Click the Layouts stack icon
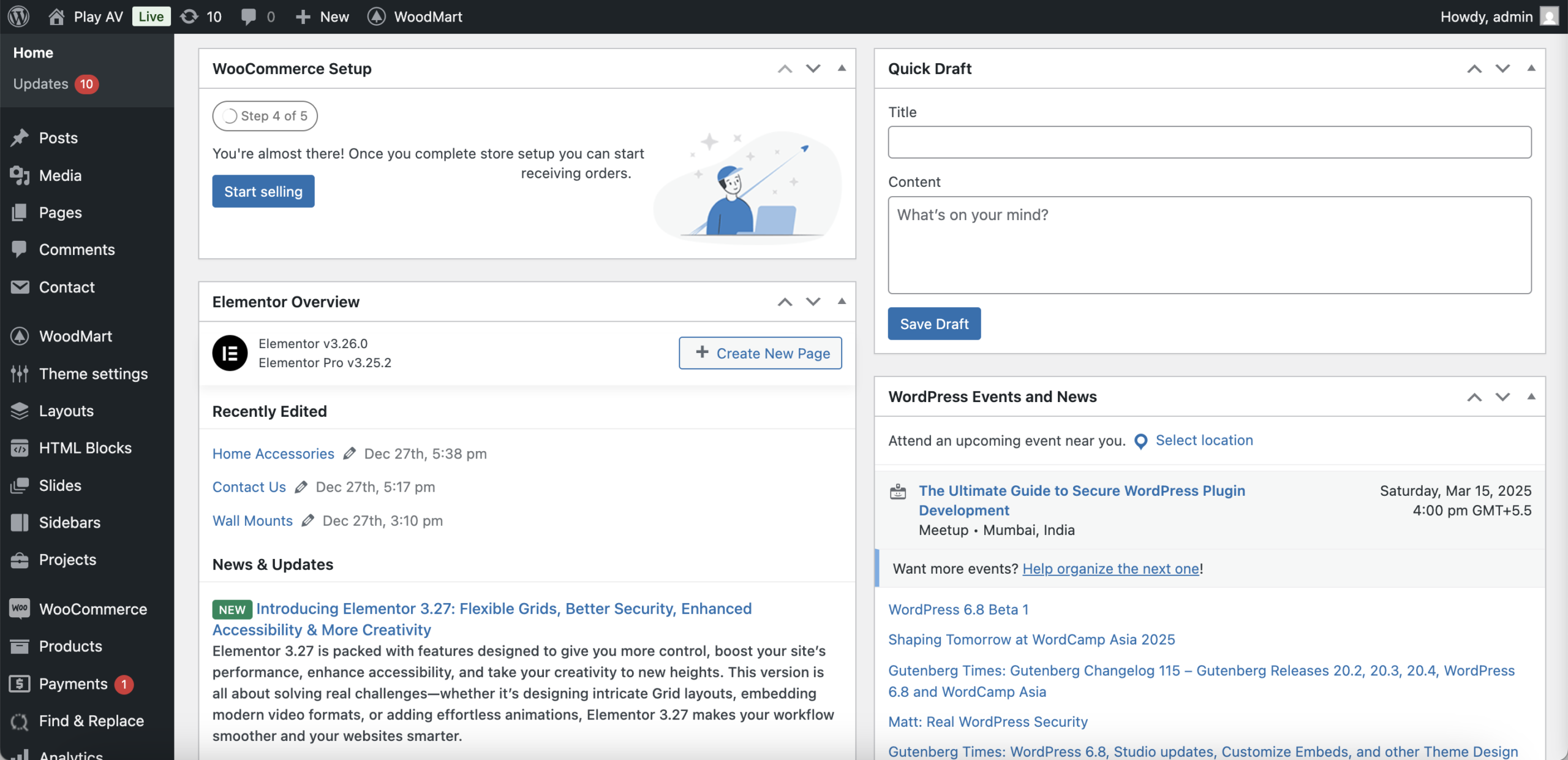 [x=20, y=411]
